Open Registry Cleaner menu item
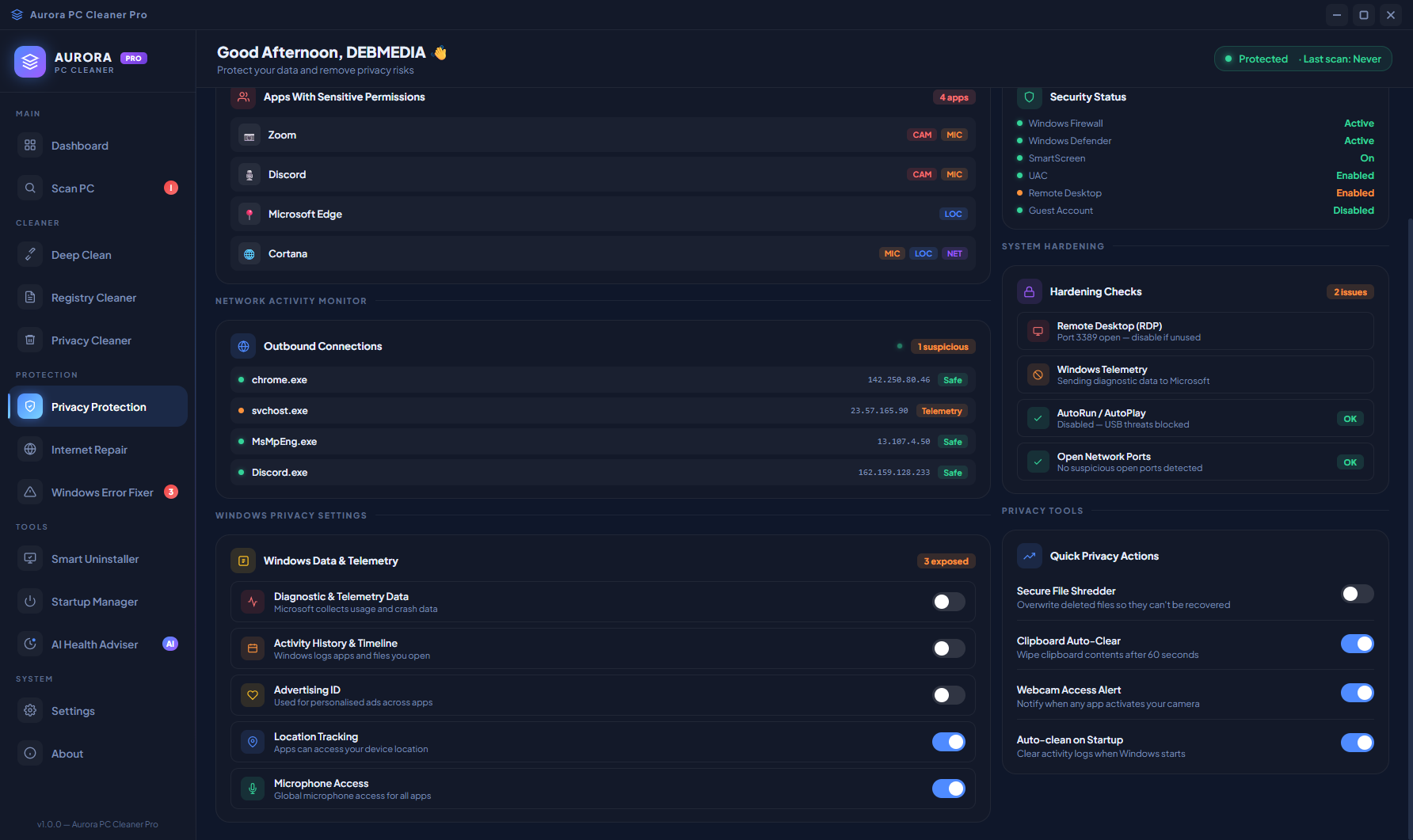The width and height of the screenshot is (1413, 840). point(98,297)
